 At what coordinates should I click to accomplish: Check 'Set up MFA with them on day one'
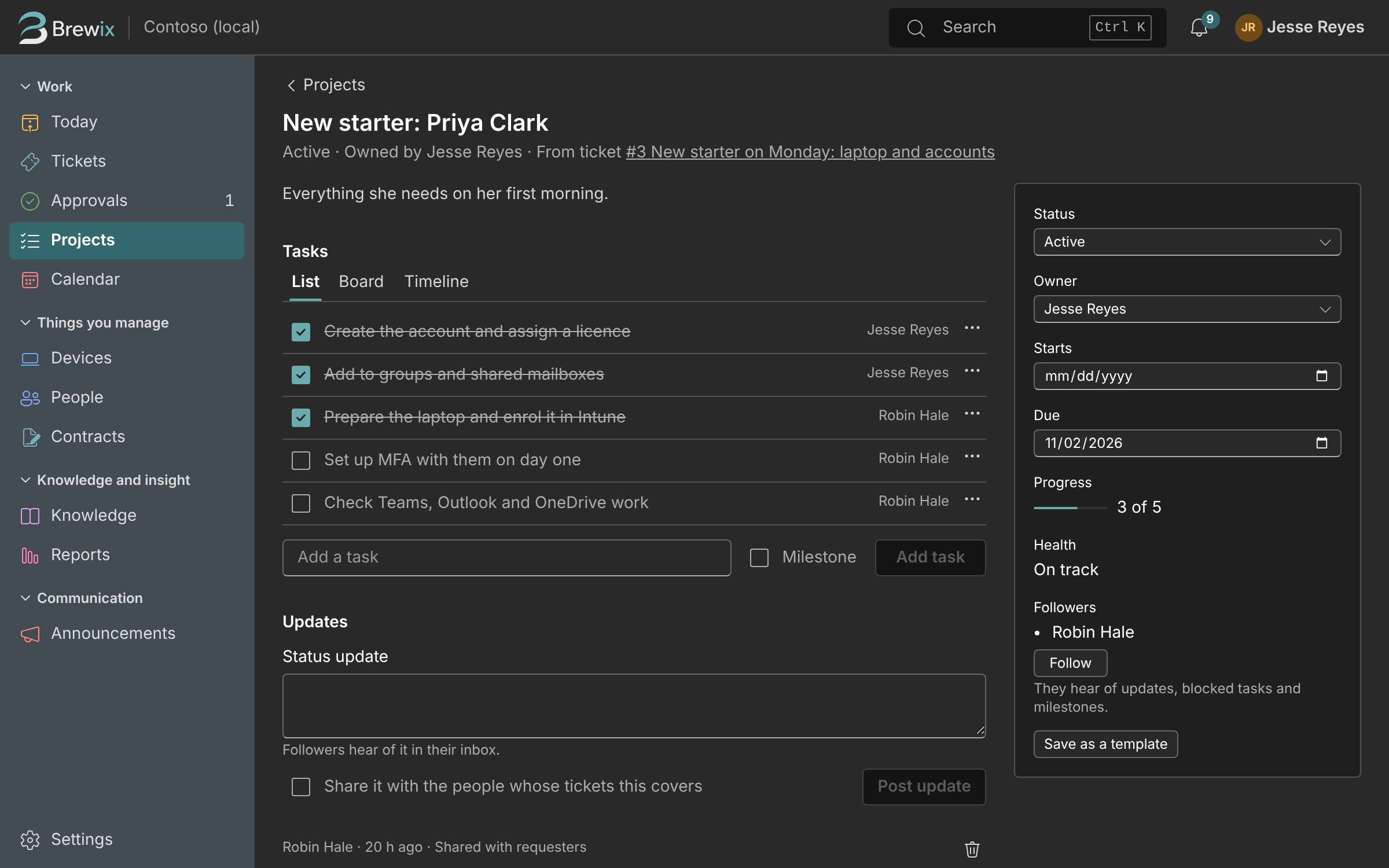pos(301,461)
